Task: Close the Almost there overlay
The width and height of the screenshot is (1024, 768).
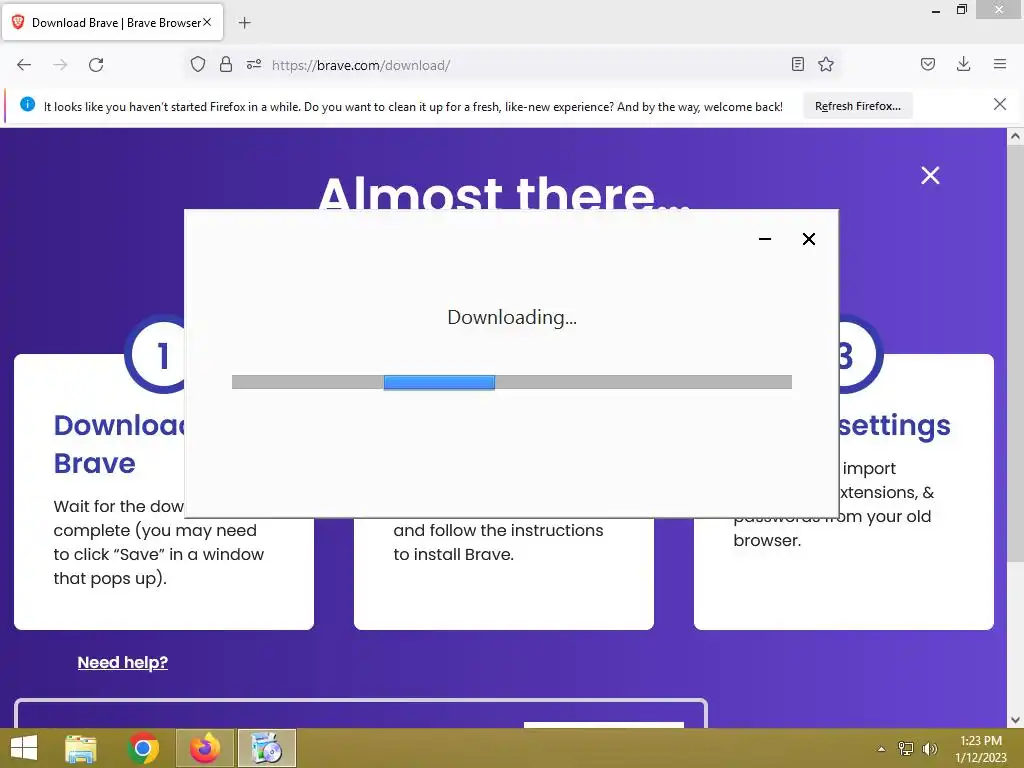Action: click(930, 175)
